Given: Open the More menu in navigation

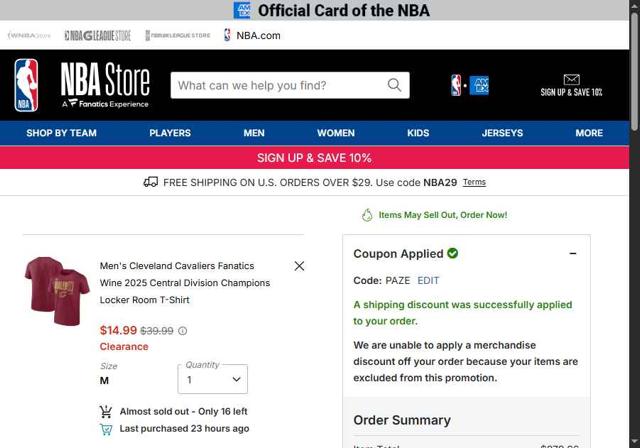Looking at the screenshot, I should coord(589,133).
